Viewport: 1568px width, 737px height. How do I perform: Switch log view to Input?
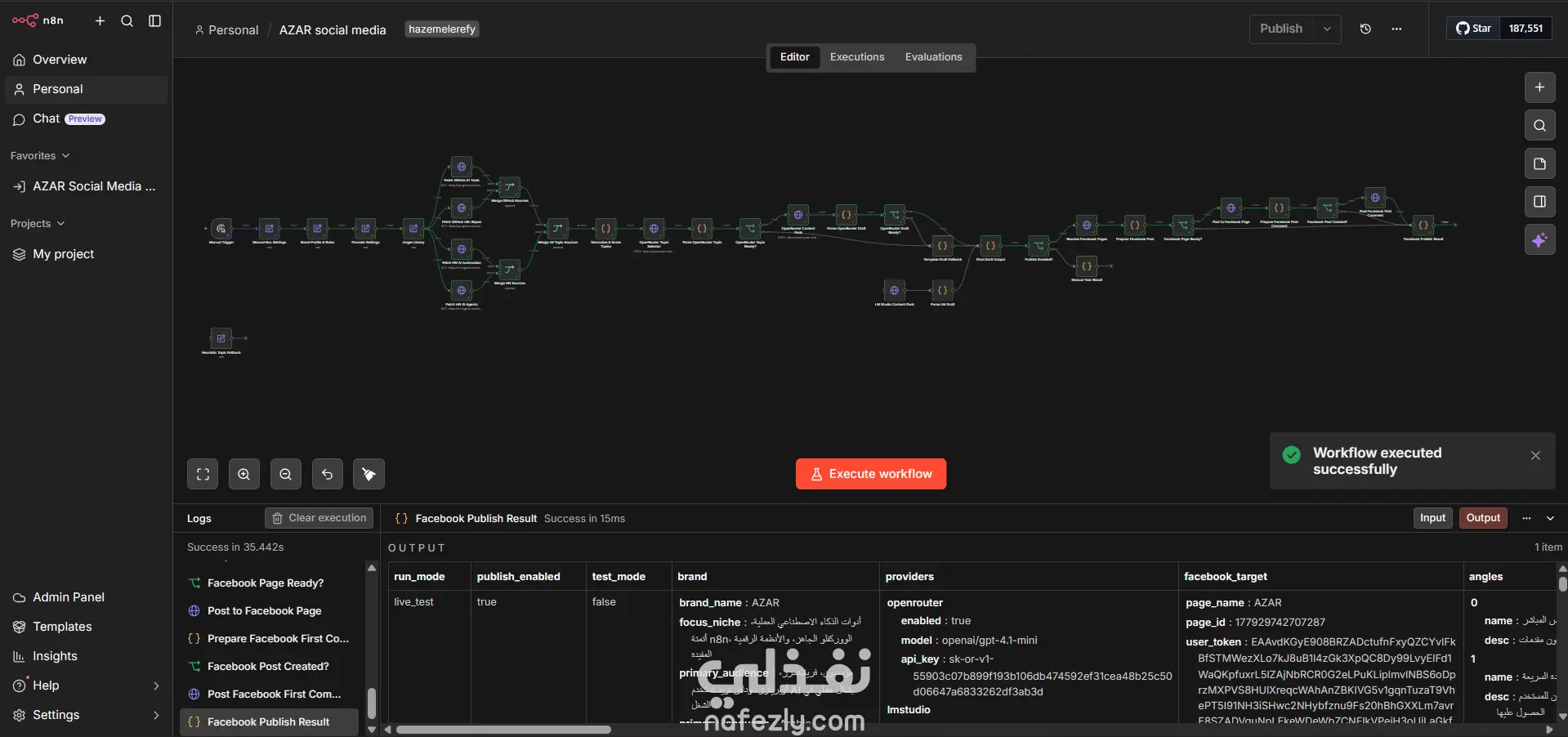coord(1432,518)
